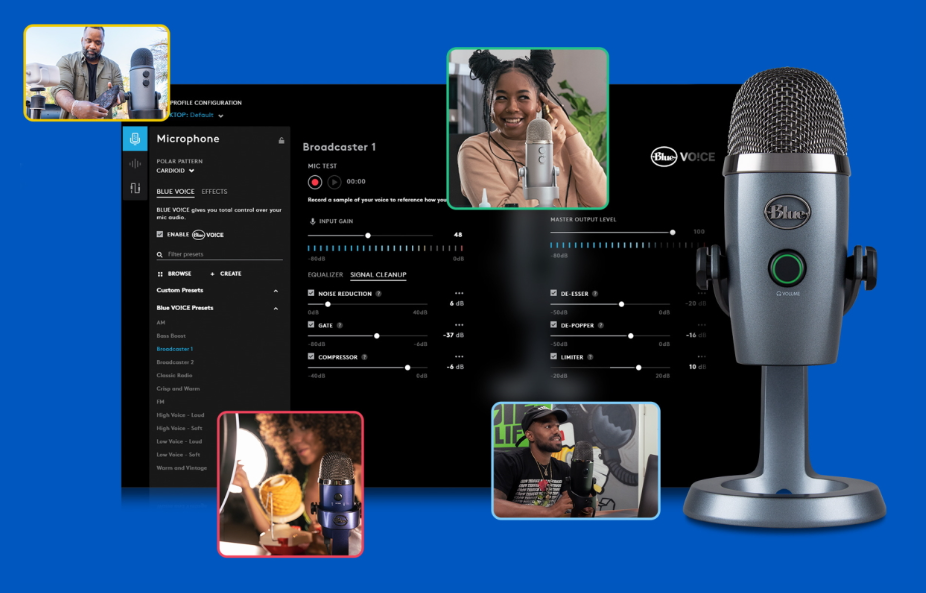This screenshot has height=593, width=926.
Task: Play back the mic test sample
Action: pos(334,182)
